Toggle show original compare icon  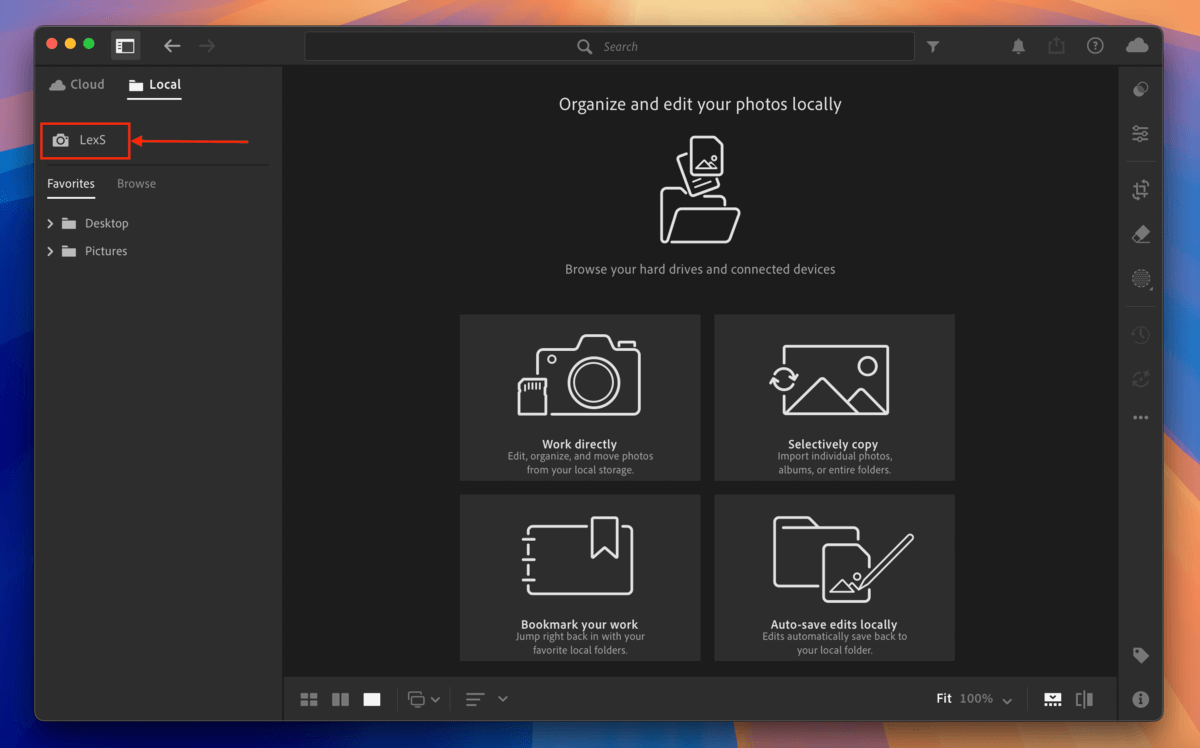(1085, 699)
